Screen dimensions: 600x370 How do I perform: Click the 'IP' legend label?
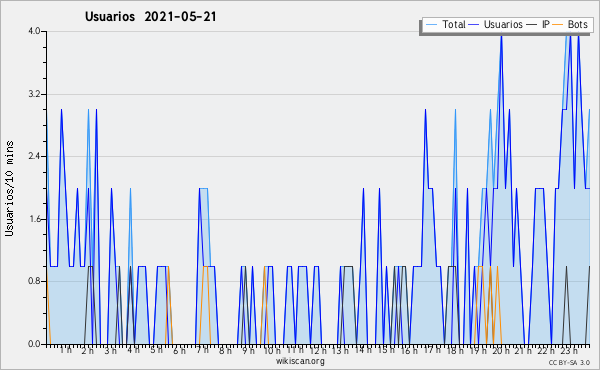coord(545,24)
